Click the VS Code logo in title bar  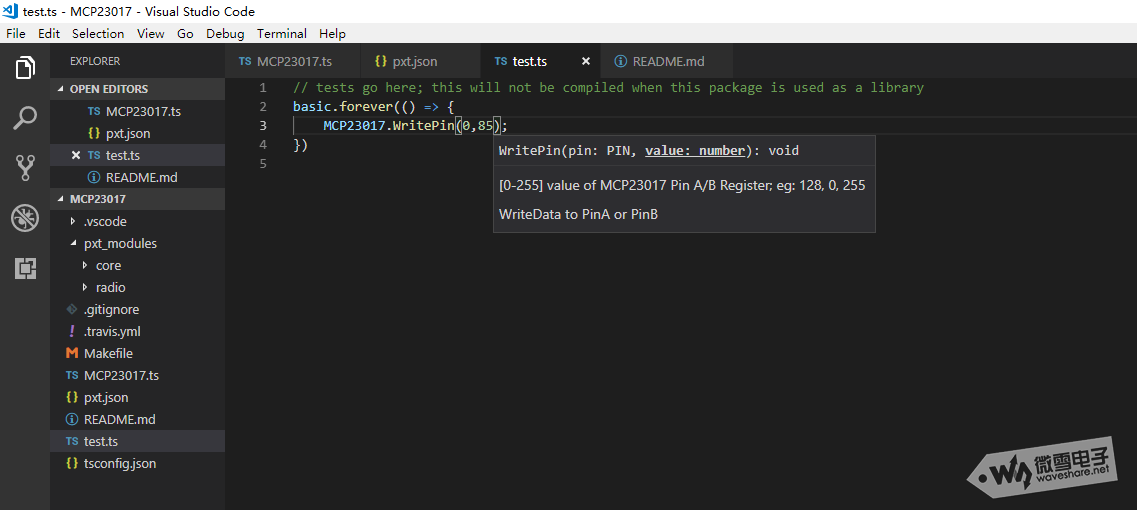[x=10, y=11]
